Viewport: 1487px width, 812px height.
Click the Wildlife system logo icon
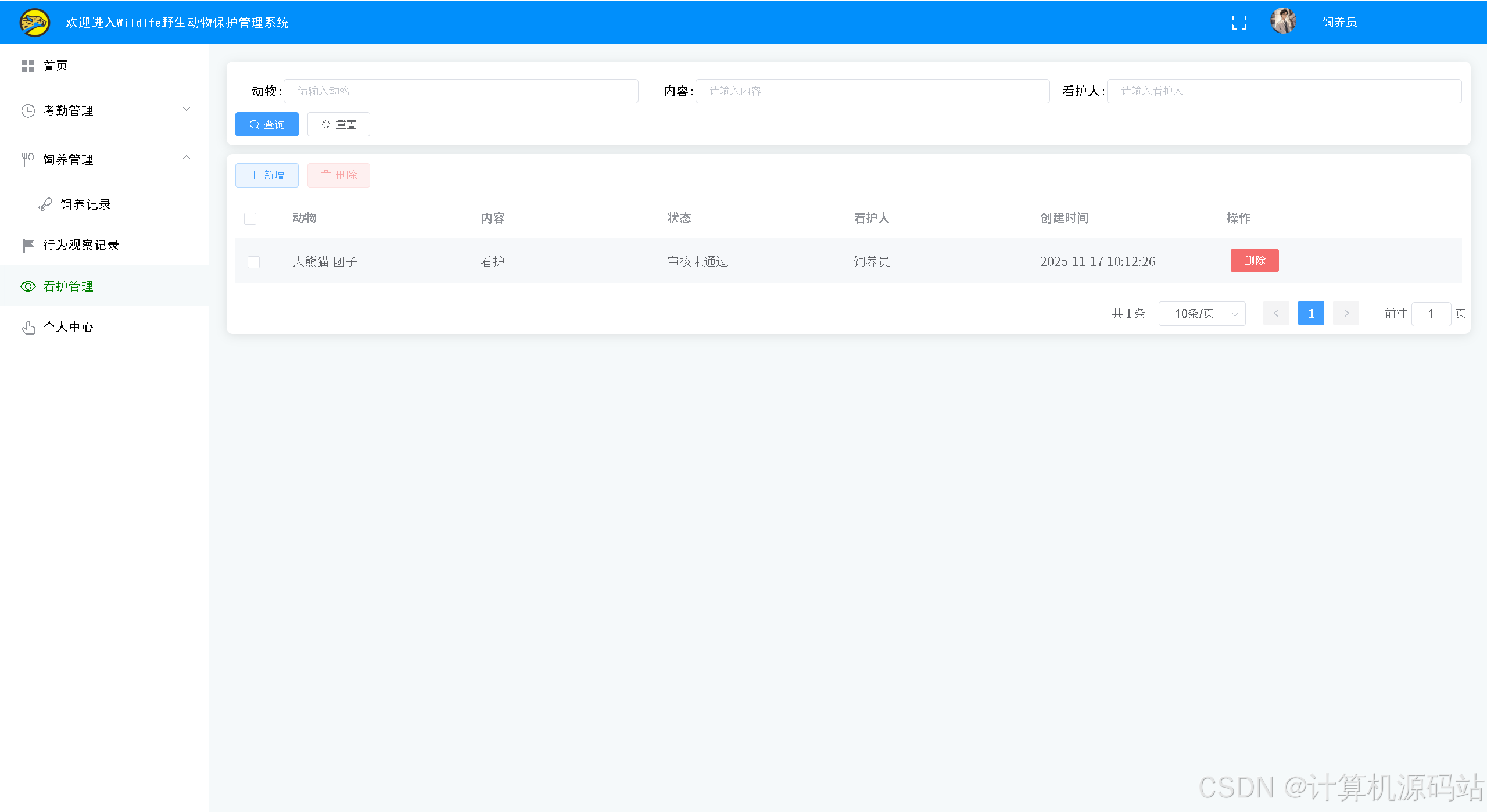tap(34, 23)
